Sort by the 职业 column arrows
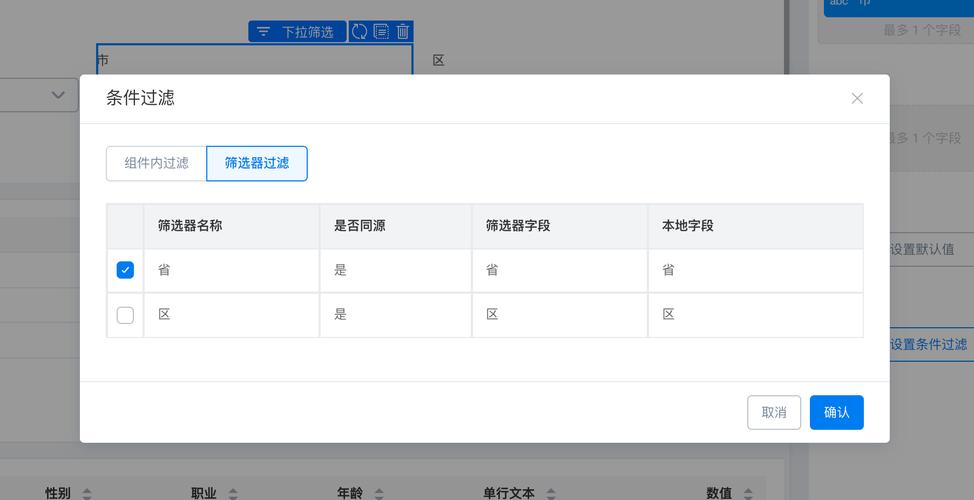 [233, 493]
